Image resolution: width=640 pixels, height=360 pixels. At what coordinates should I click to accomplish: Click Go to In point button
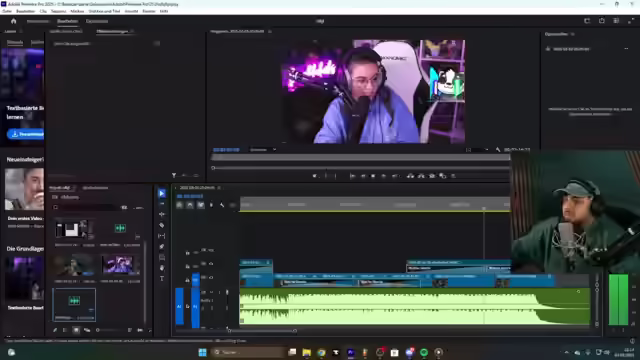[x=352, y=176]
